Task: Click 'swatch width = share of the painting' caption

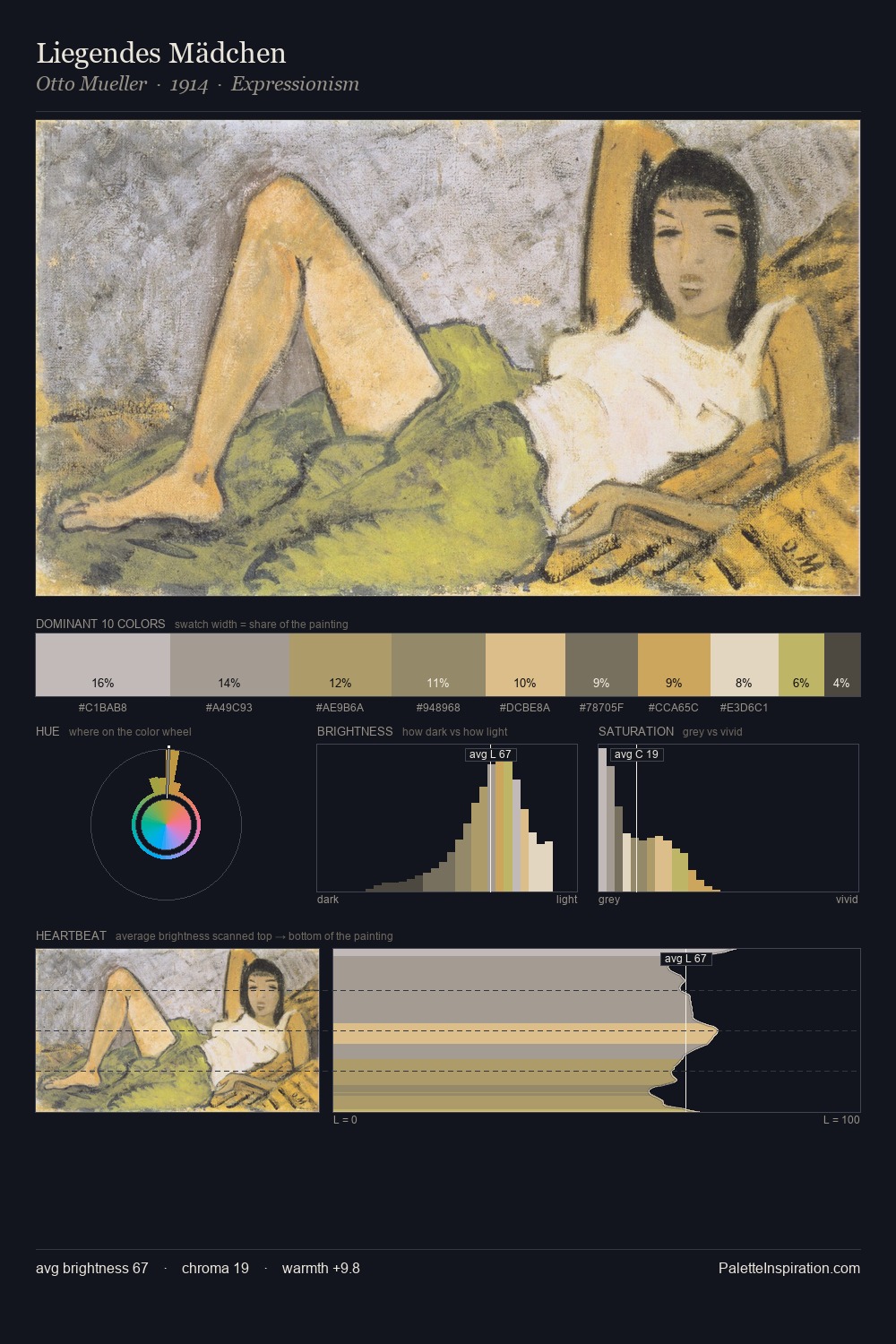Action: pyautogui.click(x=262, y=625)
